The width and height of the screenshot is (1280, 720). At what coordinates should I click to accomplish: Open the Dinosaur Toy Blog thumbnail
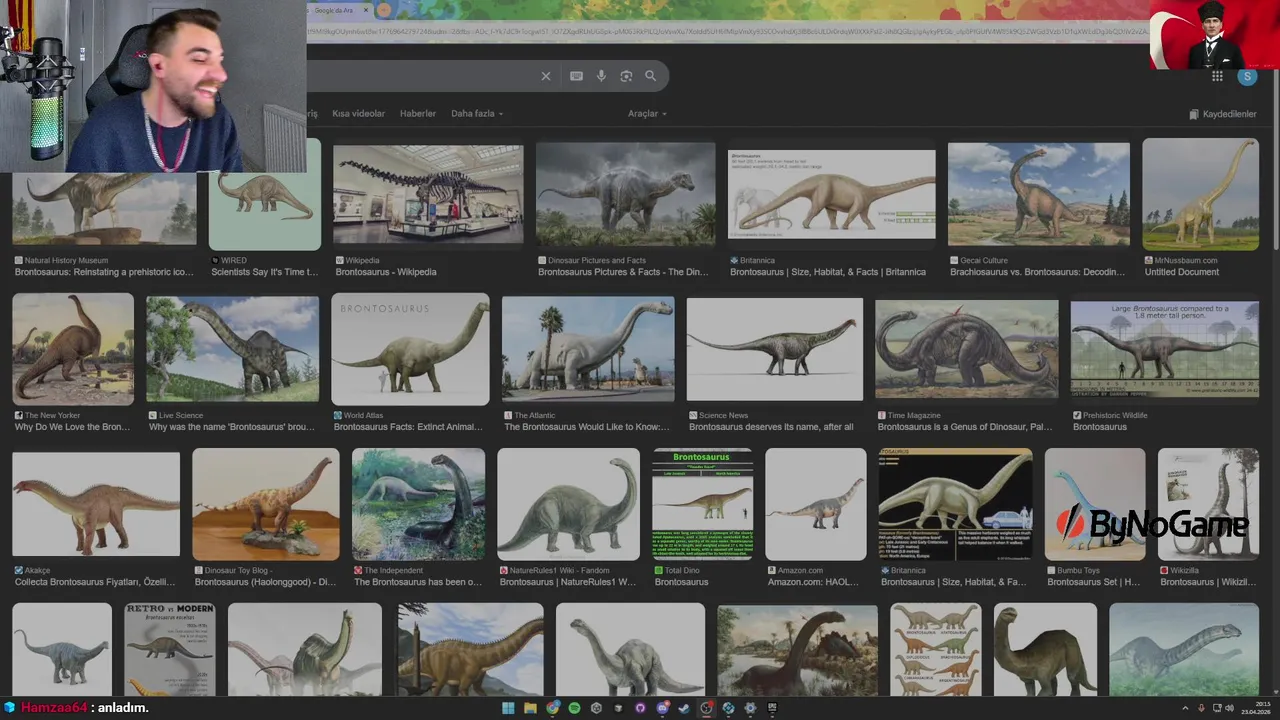(266, 504)
